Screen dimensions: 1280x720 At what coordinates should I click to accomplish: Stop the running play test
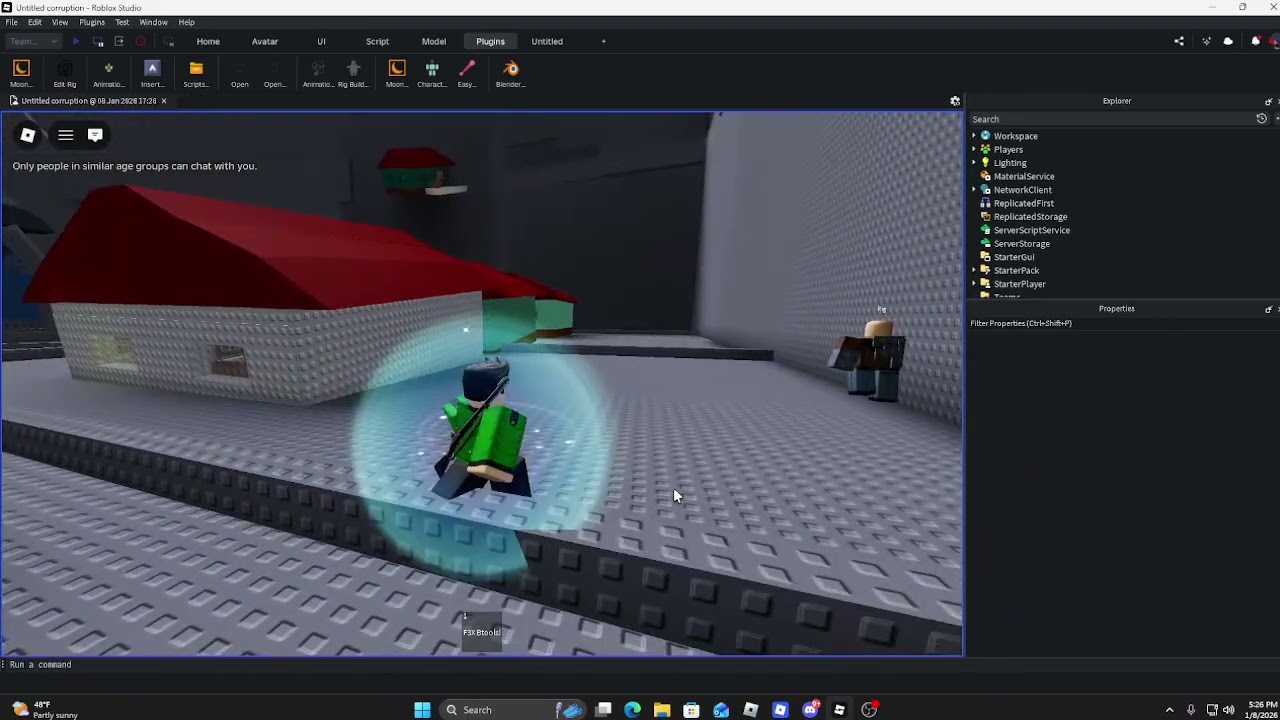point(140,41)
